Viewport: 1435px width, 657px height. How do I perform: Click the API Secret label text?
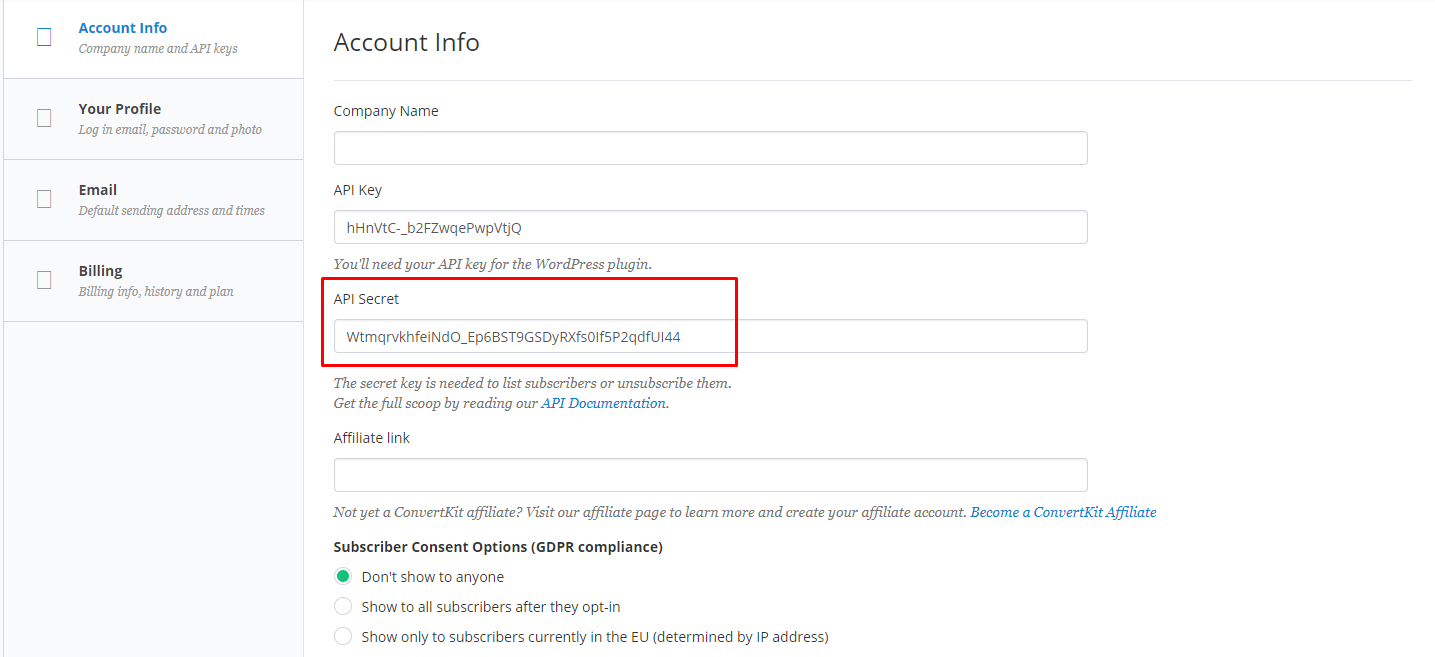(366, 299)
